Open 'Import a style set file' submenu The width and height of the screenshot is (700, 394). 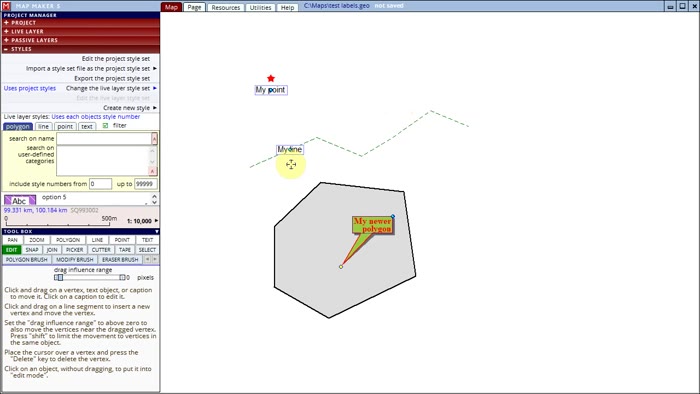point(91,69)
